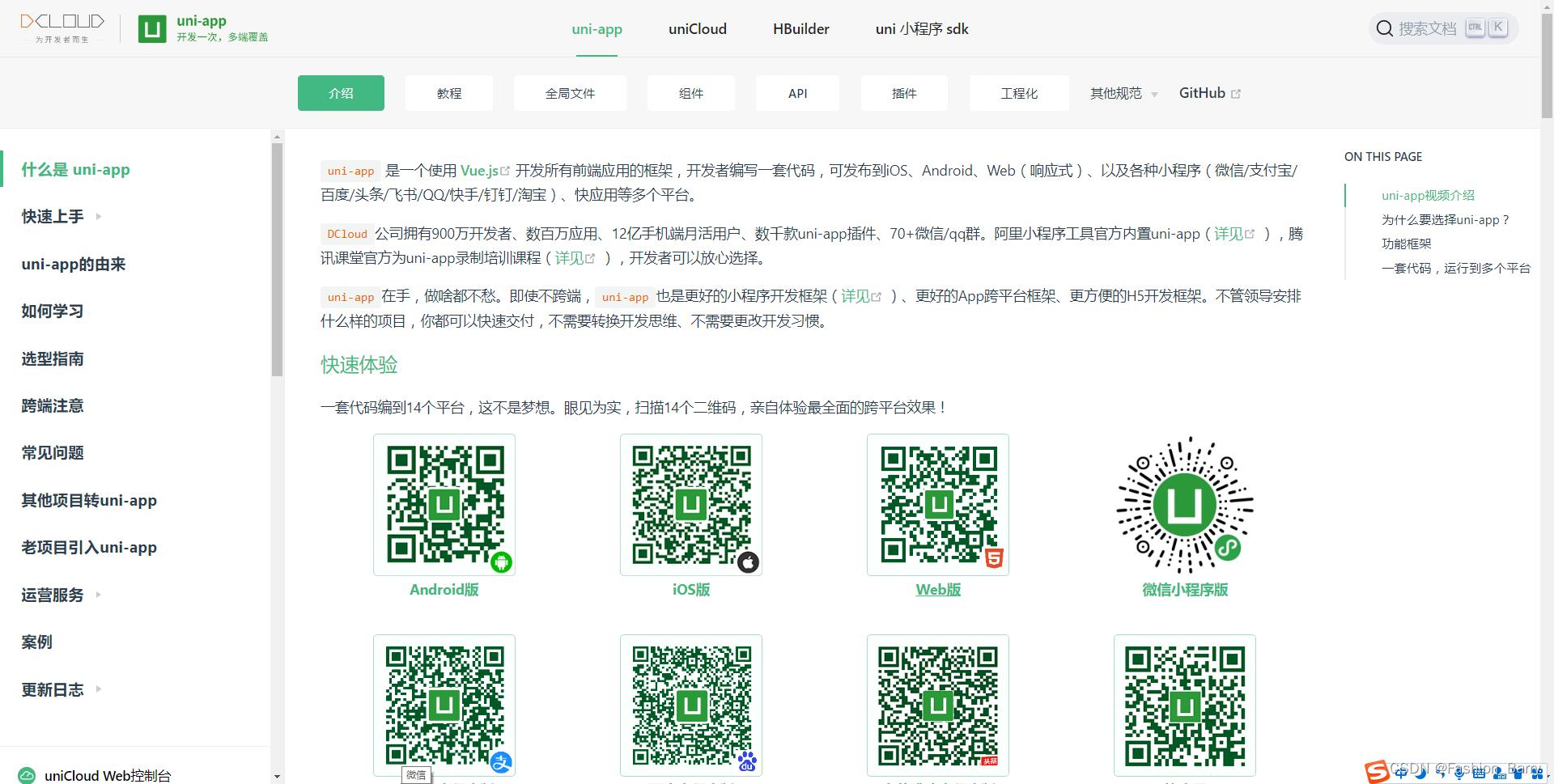Screen dimensions: 1554x784
Task: Open the Web版 link below the QR code
Action: [937, 590]
